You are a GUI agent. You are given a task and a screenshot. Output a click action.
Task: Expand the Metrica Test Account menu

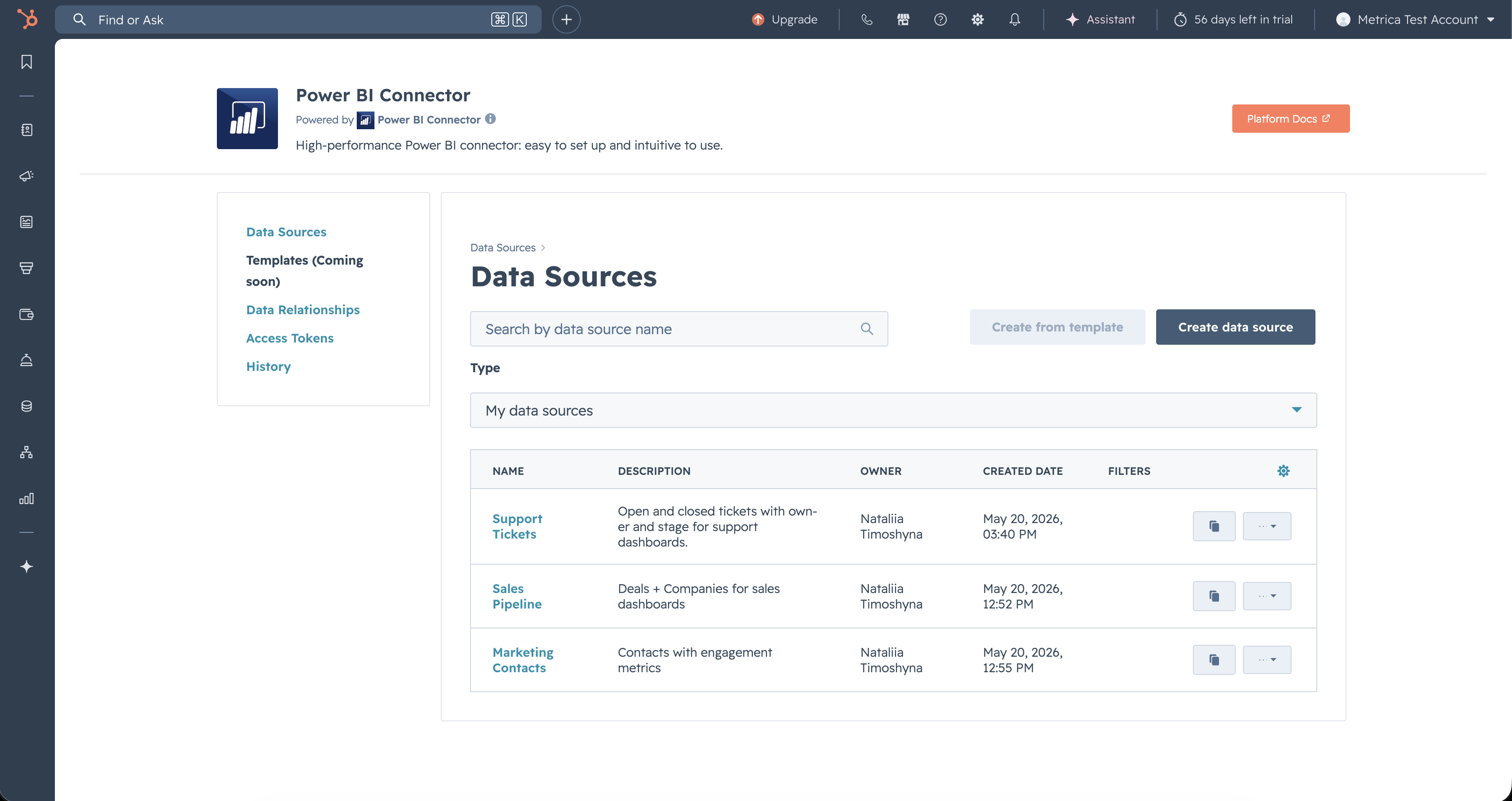pyautogui.click(x=1415, y=19)
